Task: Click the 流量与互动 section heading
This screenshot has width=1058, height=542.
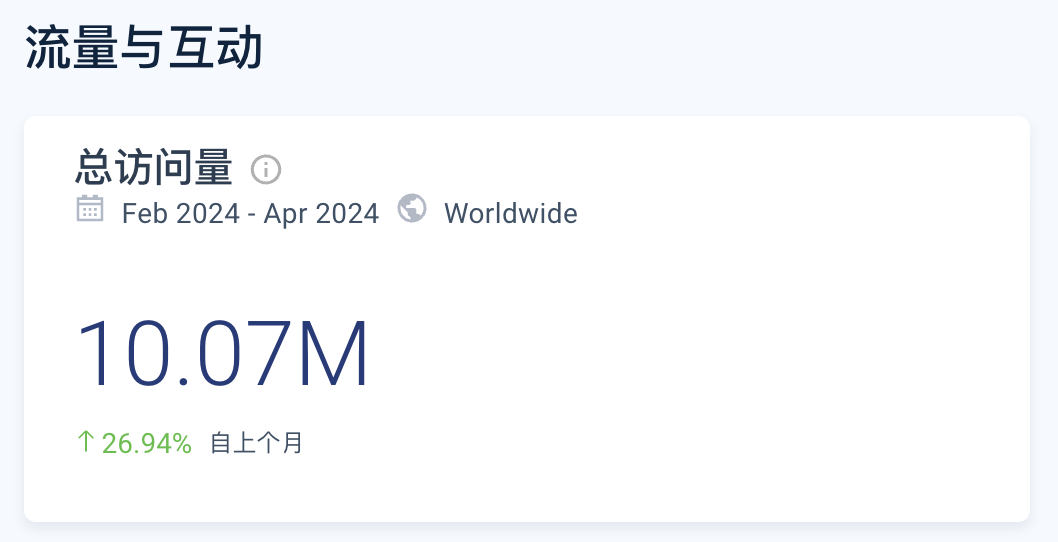Action: click(x=143, y=48)
